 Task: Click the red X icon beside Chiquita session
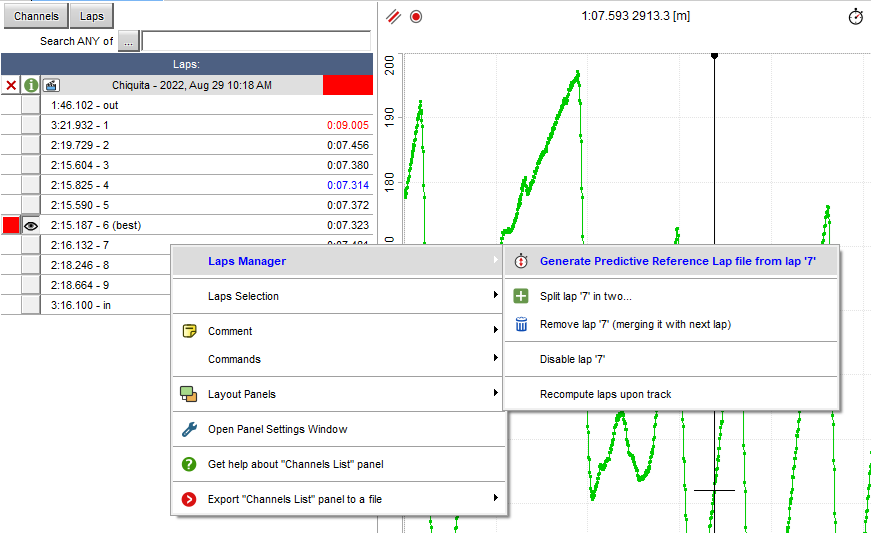click(x=11, y=86)
